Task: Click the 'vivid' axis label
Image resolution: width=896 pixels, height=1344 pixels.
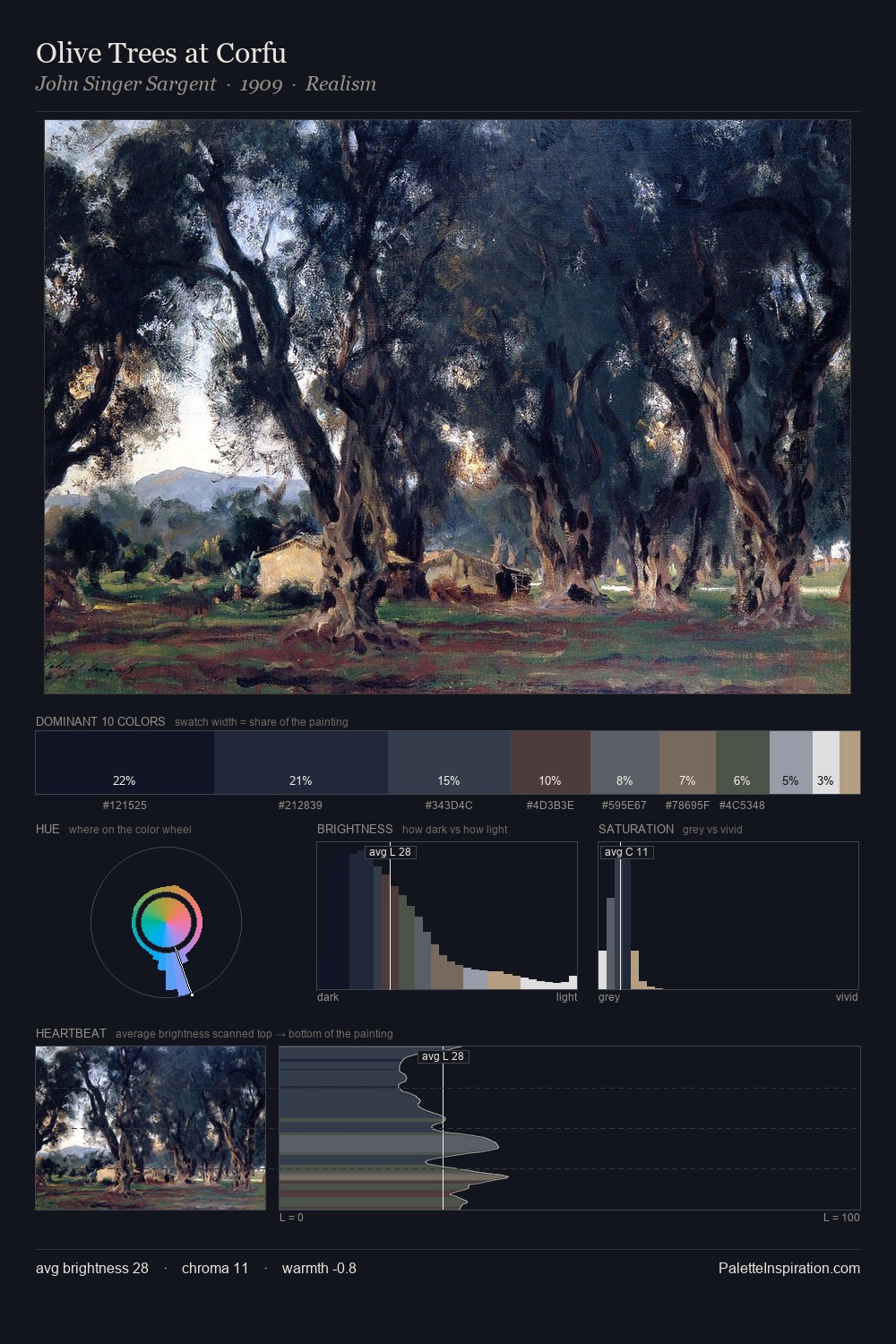Action: point(847,997)
